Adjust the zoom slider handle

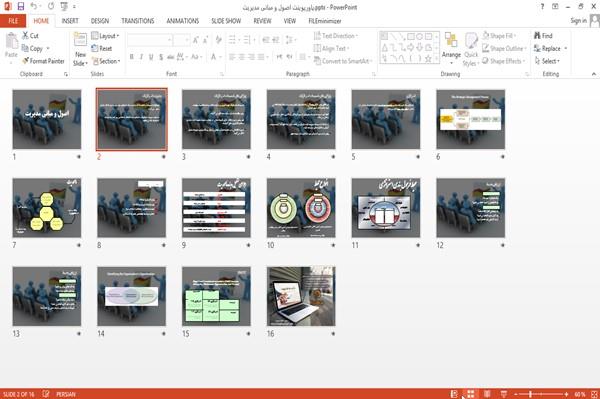pos(530,394)
